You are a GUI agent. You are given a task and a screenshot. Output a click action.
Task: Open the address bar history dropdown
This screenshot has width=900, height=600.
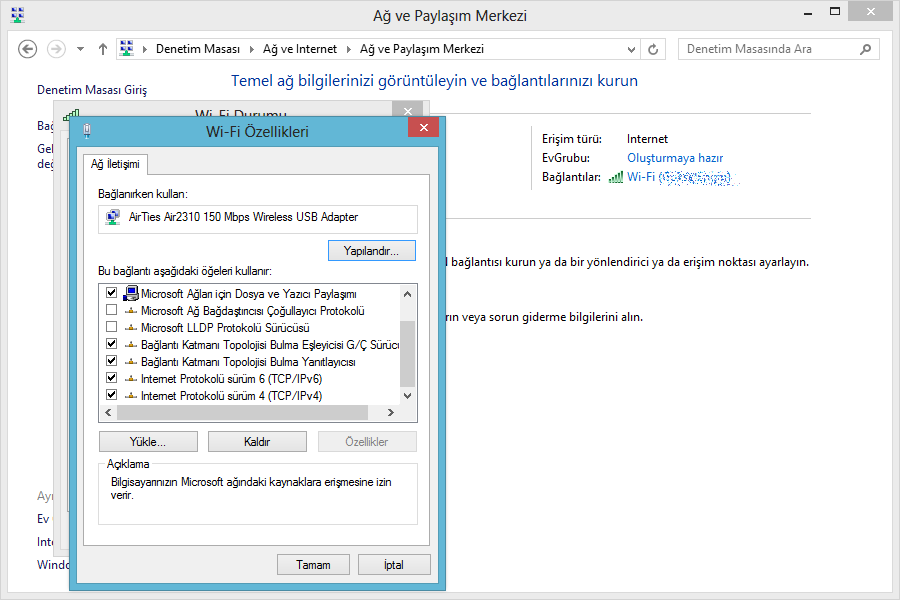[x=631, y=49]
